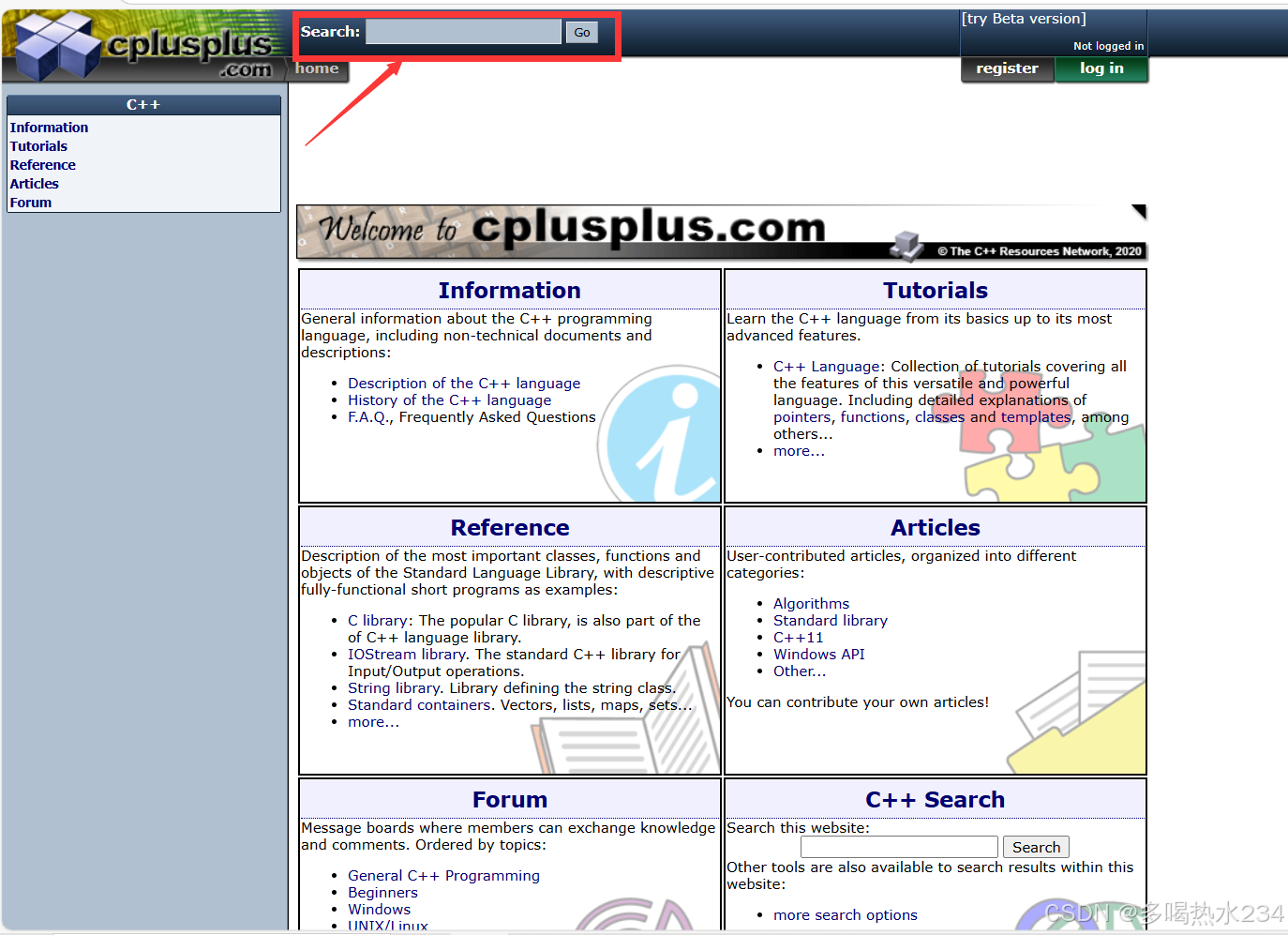
Task: Click the cplusplus.com logo
Action: (145, 46)
